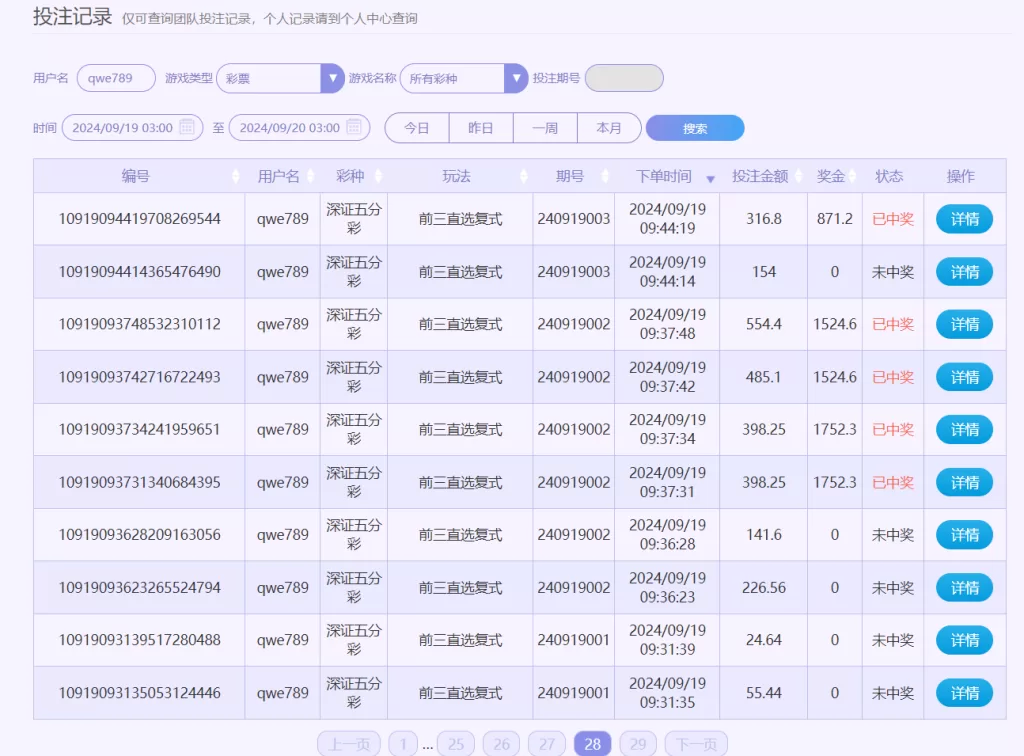Open 详情 for order 10919093748532310112
The height and width of the screenshot is (756, 1024).
[x=965, y=324]
